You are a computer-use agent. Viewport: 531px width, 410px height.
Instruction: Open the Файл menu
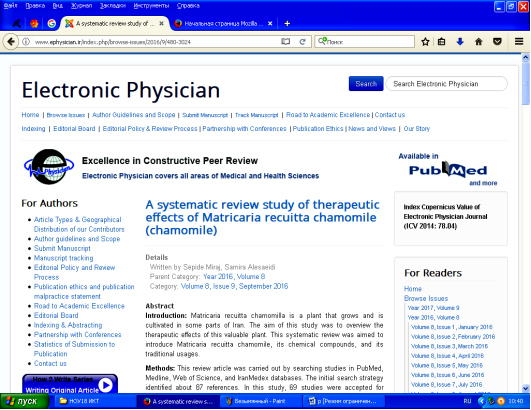click(10, 5)
